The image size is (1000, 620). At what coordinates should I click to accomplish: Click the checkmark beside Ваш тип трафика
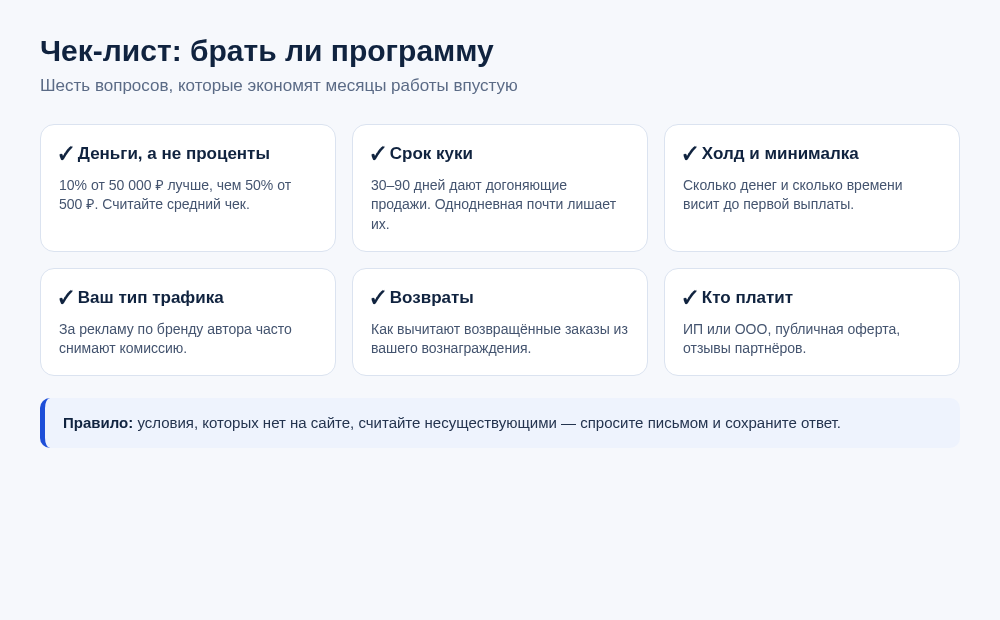click(x=66, y=298)
